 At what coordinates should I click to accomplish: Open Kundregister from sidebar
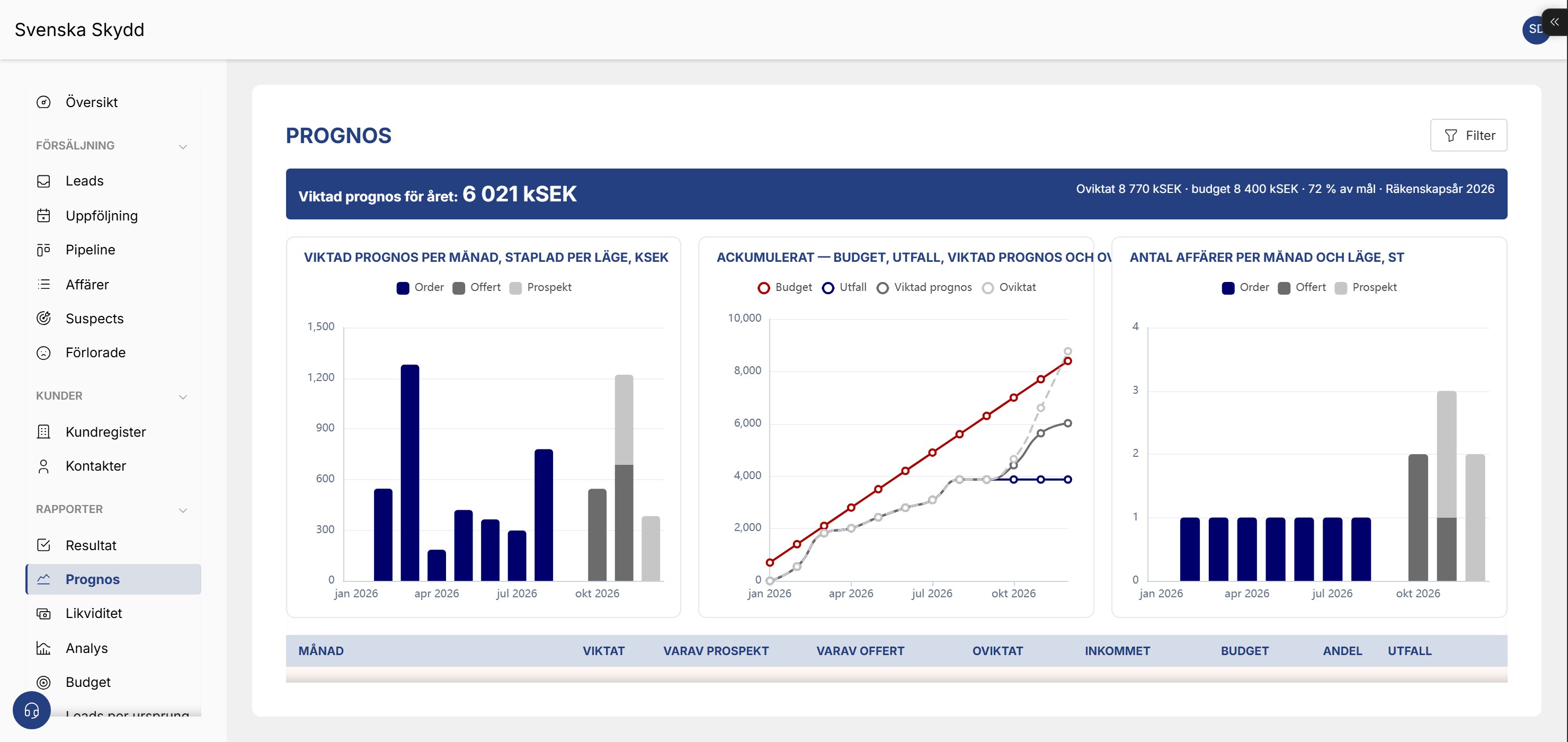point(113,432)
